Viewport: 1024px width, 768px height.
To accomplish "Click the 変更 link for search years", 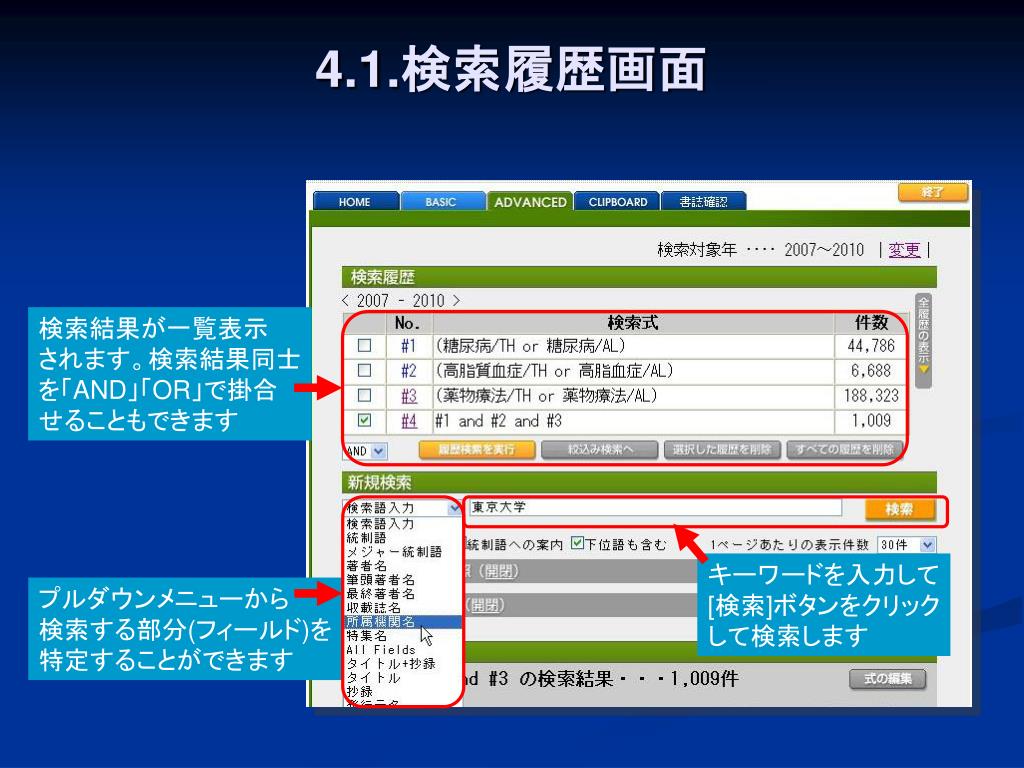I will 904,249.
